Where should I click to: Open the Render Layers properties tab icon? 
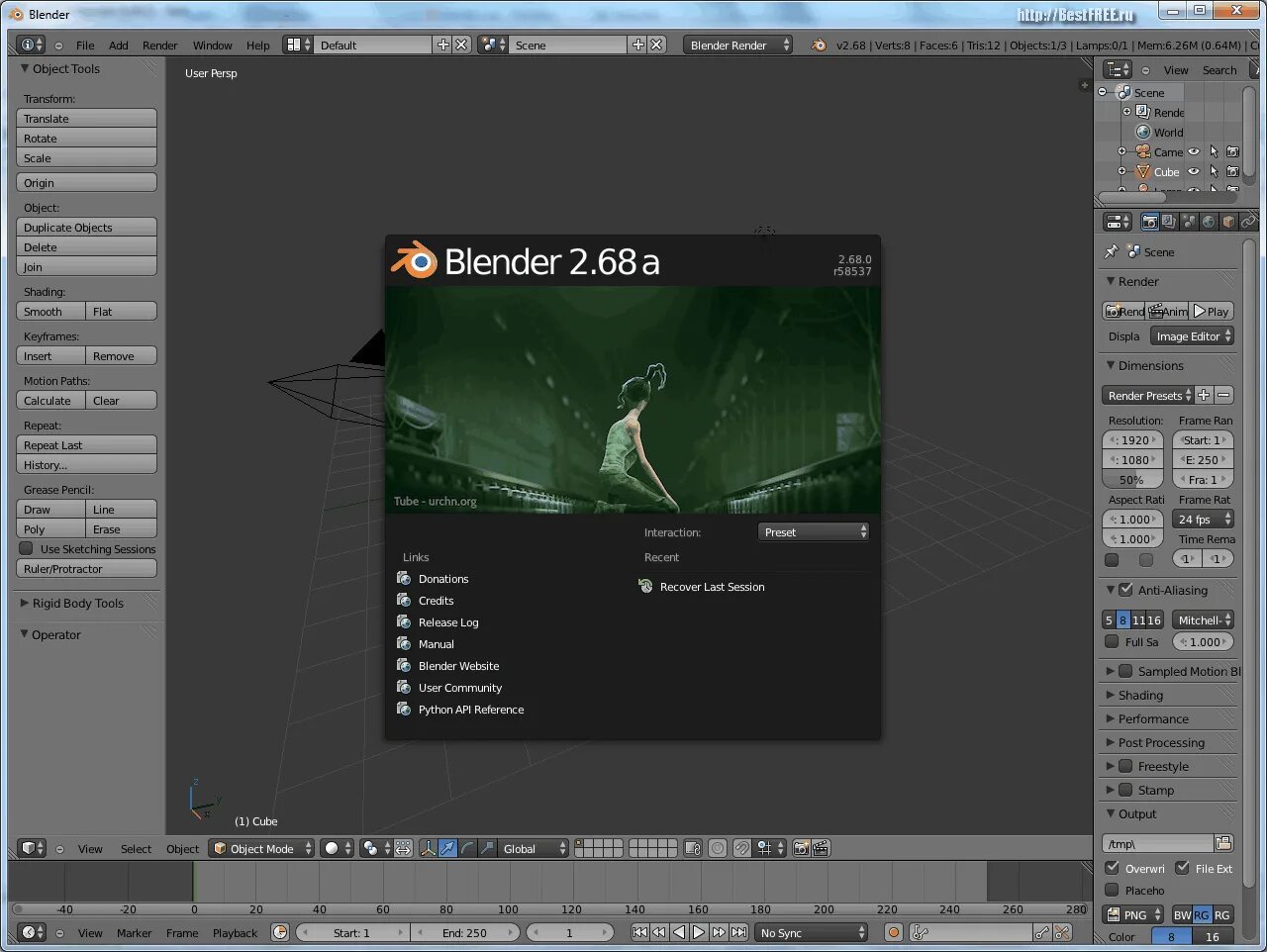pos(1169,222)
